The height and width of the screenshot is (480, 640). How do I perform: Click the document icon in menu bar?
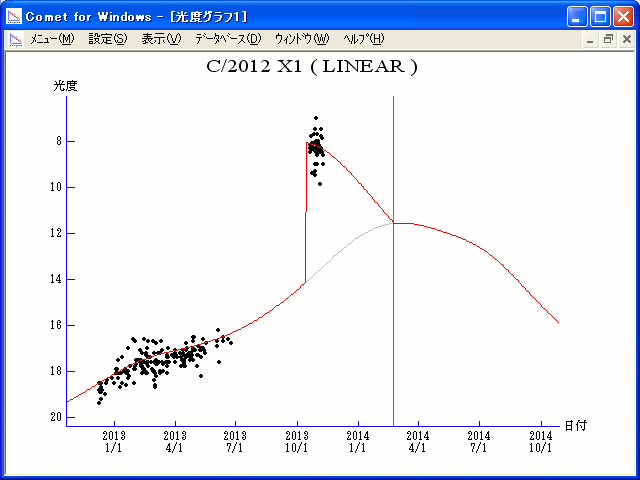tap(16, 40)
